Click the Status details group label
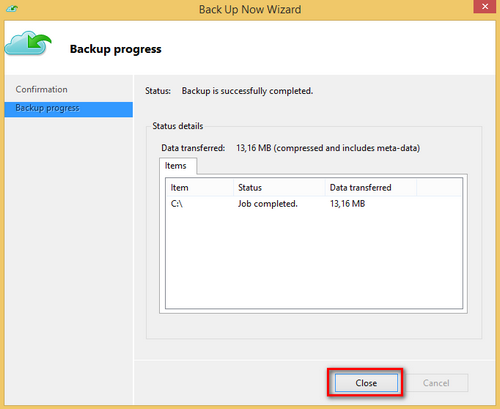500x409 pixels. coord(178,126)
